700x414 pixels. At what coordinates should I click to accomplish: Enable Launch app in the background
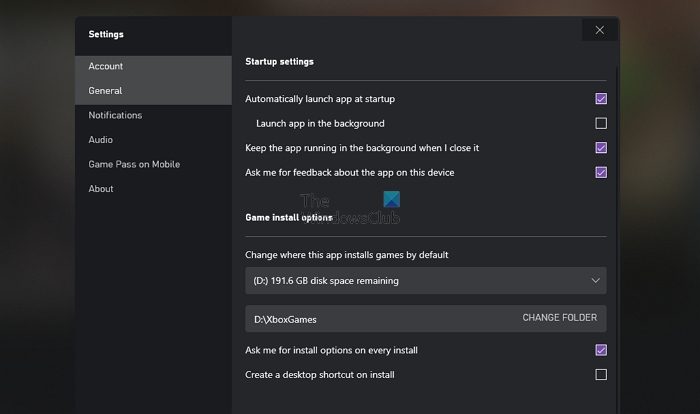click(x=601, y=123)
